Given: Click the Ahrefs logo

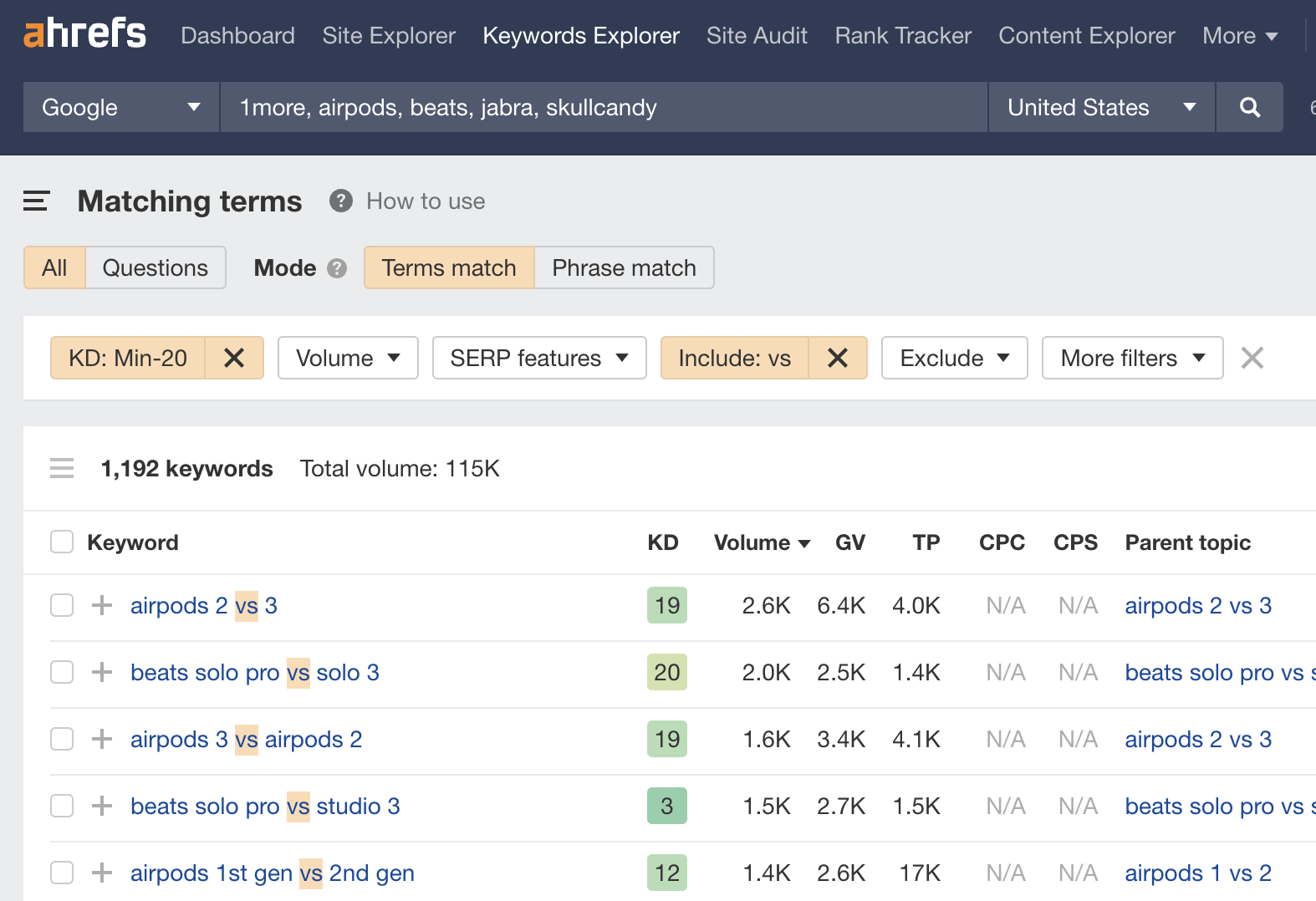Looking at the screenshot, I should pyautogui.click(x=84, y=34).
